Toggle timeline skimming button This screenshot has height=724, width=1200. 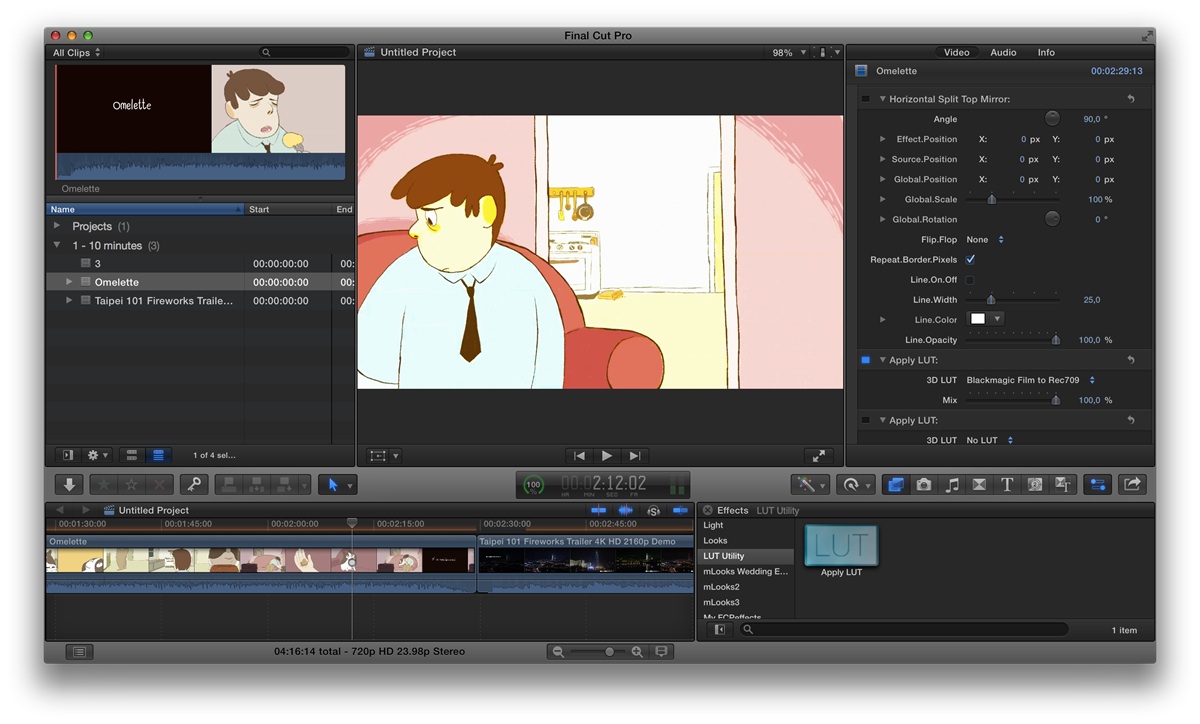pyautogui.click(x=599, y=510)
